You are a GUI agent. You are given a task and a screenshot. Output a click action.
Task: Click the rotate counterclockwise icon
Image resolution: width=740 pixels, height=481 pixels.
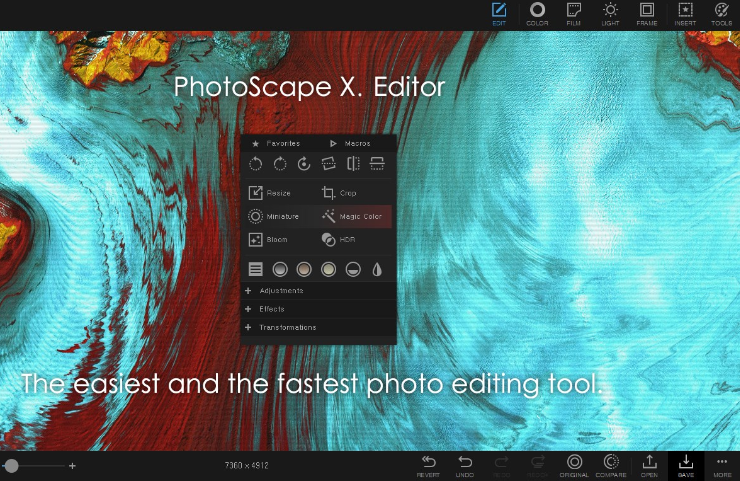255,164
